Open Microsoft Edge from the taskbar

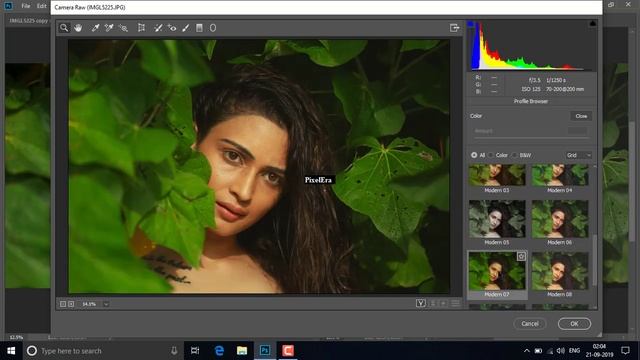coord(219,351)
